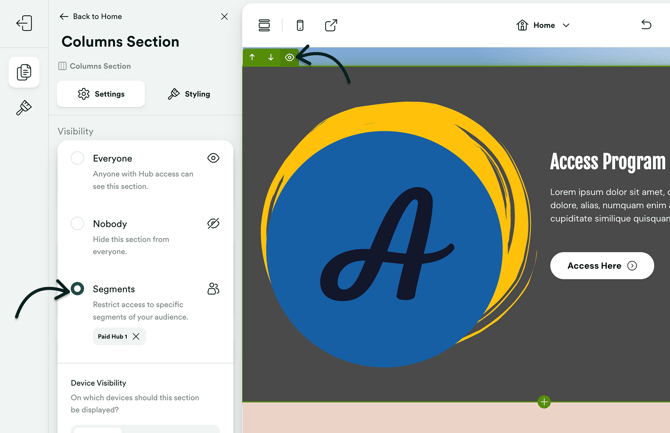
Task: Move section up with the up arrow
Action: [252, 57]
